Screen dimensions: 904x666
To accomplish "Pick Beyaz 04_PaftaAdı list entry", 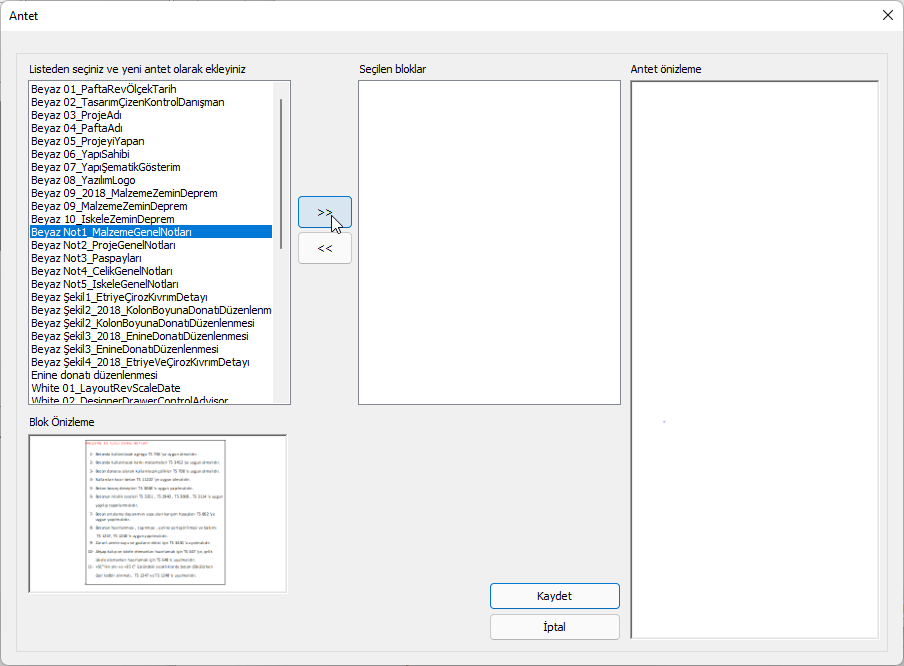I will [x=150, y=128].
